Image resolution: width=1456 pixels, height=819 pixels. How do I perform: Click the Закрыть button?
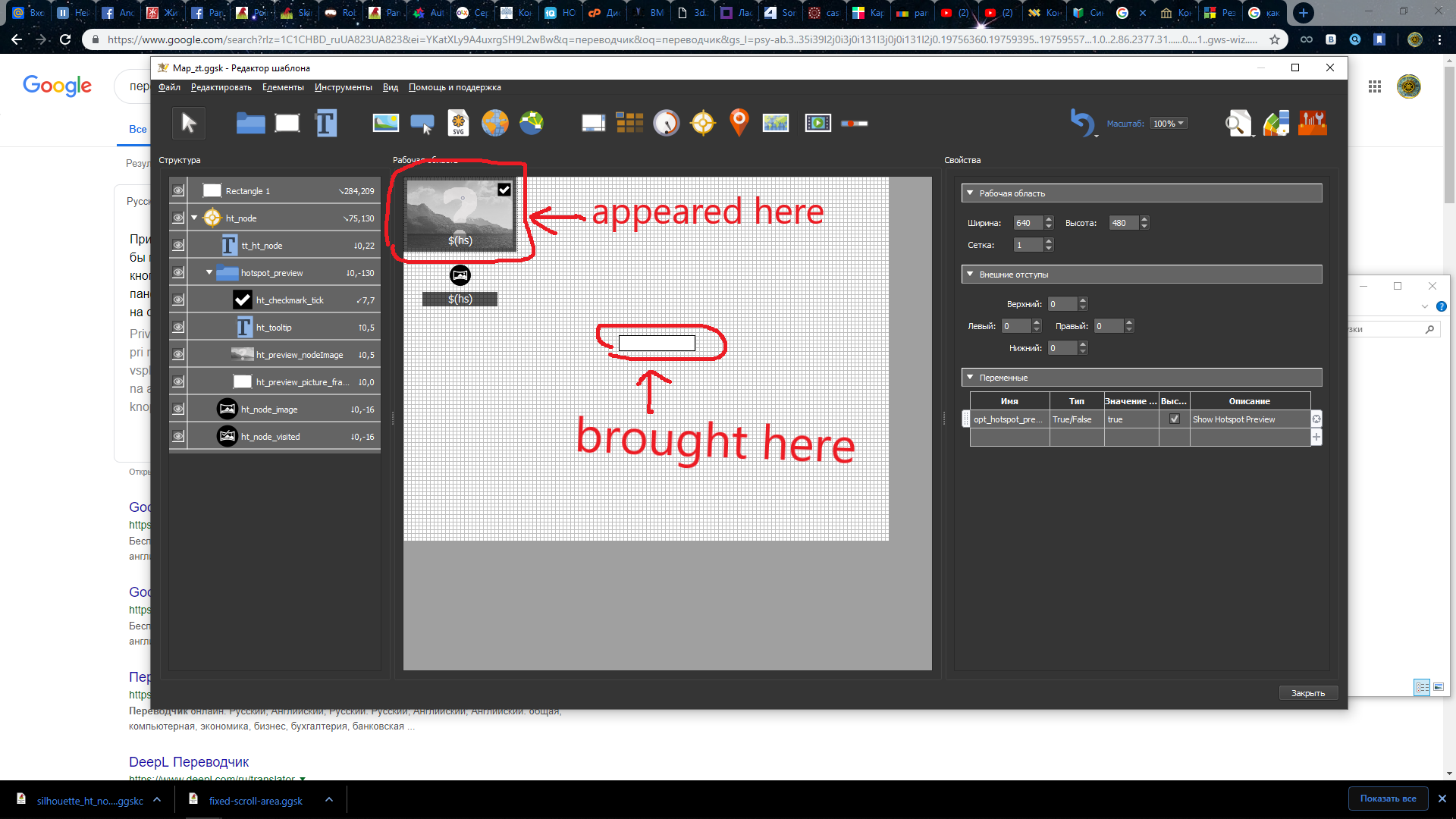(1308, 693)
